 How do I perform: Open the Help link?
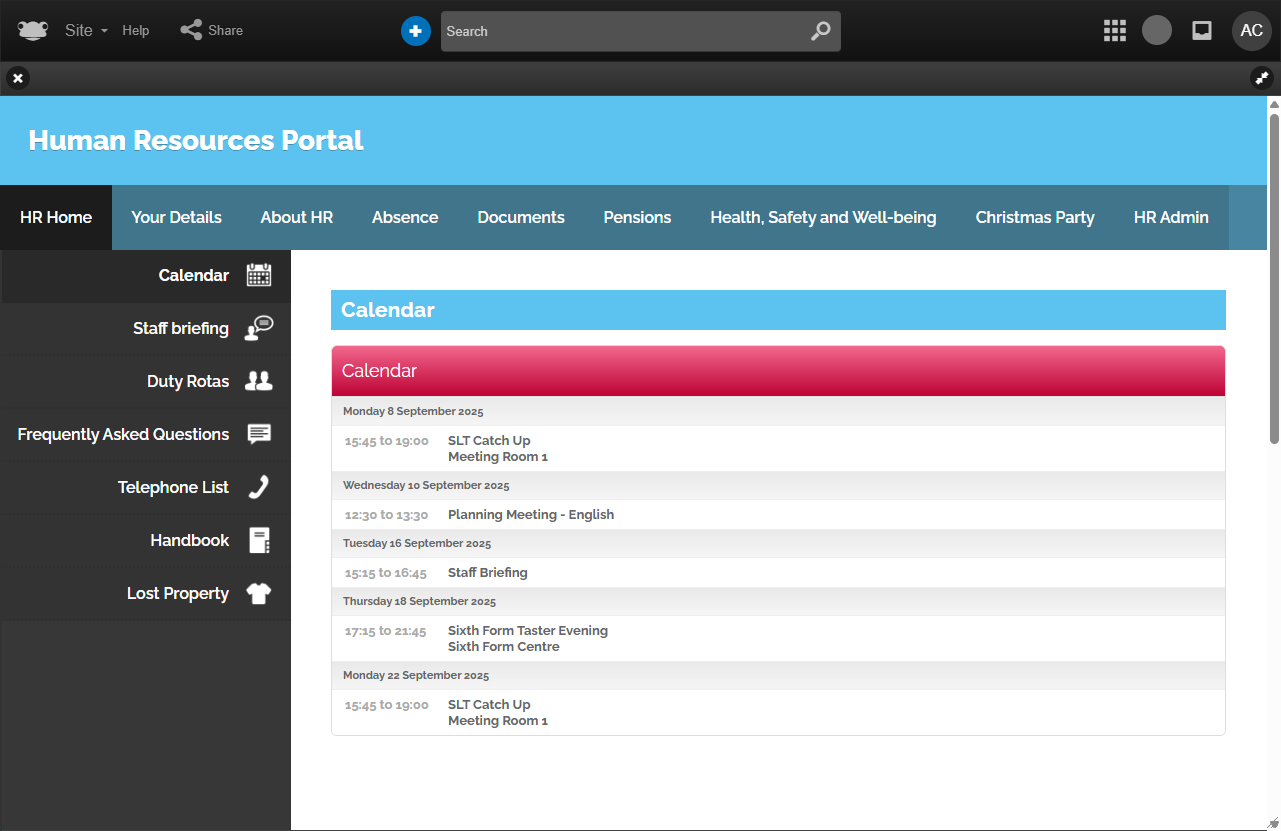pos(136,31)
